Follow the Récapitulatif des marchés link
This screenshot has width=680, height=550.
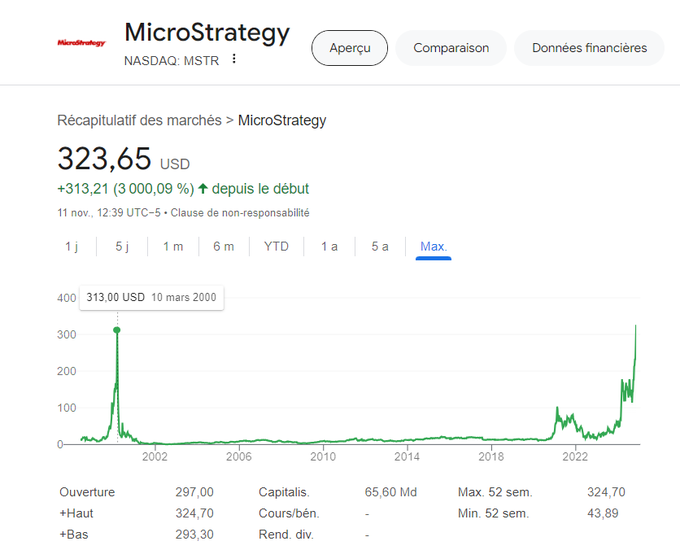139,120
